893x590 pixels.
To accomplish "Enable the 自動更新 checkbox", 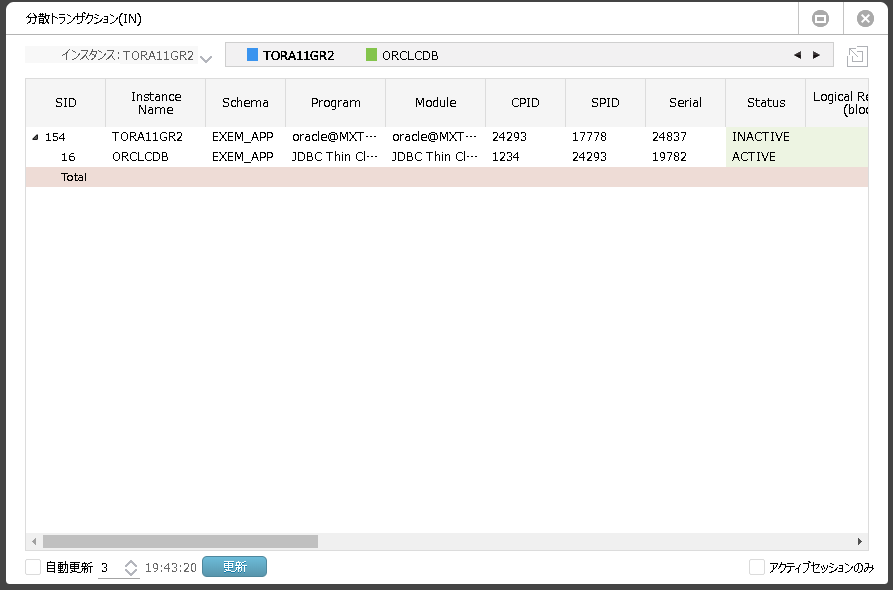I will [33, 567].
